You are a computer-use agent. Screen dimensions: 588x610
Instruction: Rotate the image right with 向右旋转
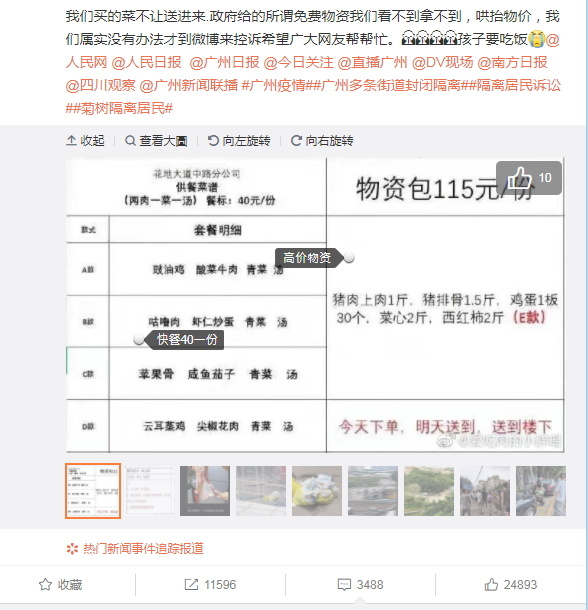pos(322,140)
